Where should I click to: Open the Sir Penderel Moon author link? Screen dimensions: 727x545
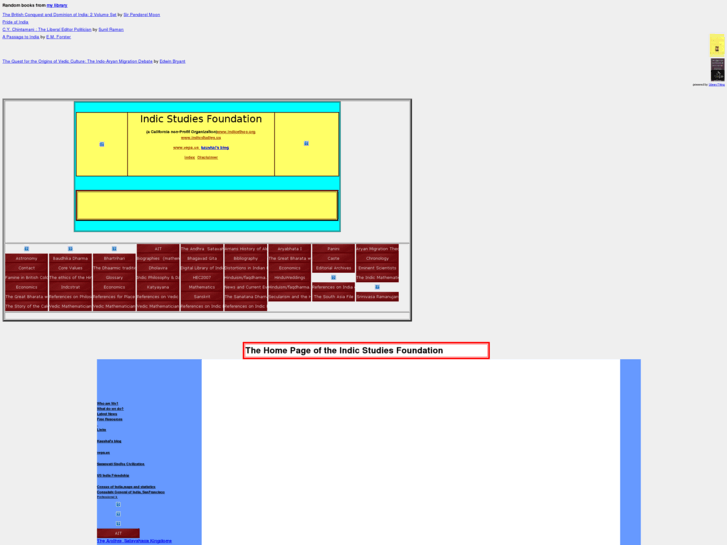pos(141,15)
